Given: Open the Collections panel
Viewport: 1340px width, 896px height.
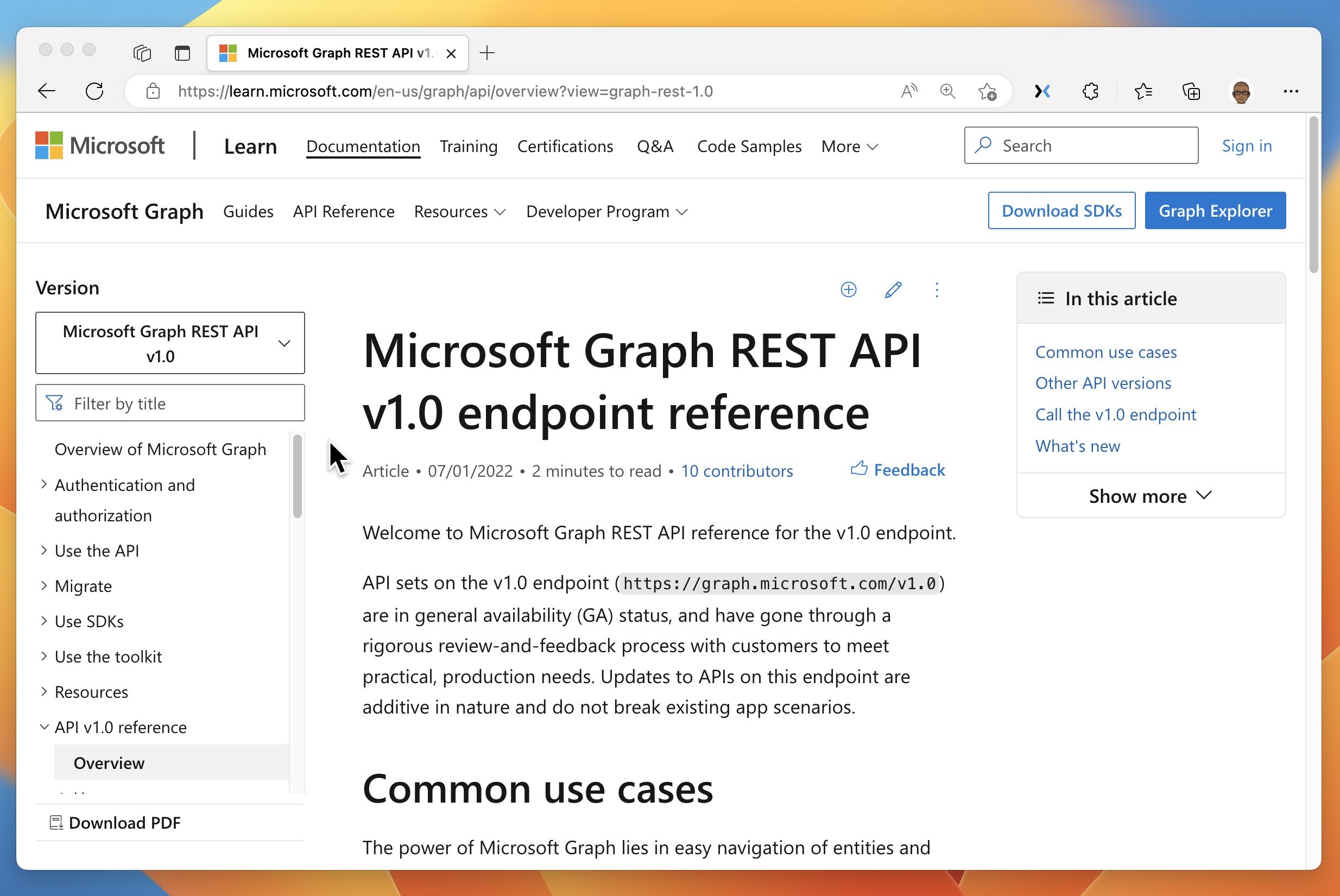Looking at the screenshot, I should click(x=1191, y=91).
